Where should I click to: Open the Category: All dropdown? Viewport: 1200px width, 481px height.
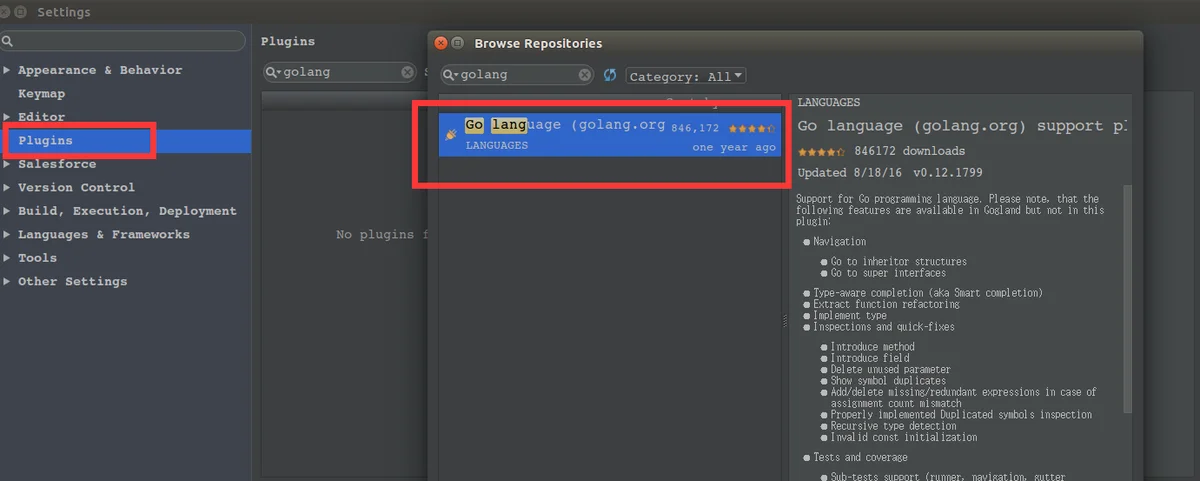click(x=686, y=76)
